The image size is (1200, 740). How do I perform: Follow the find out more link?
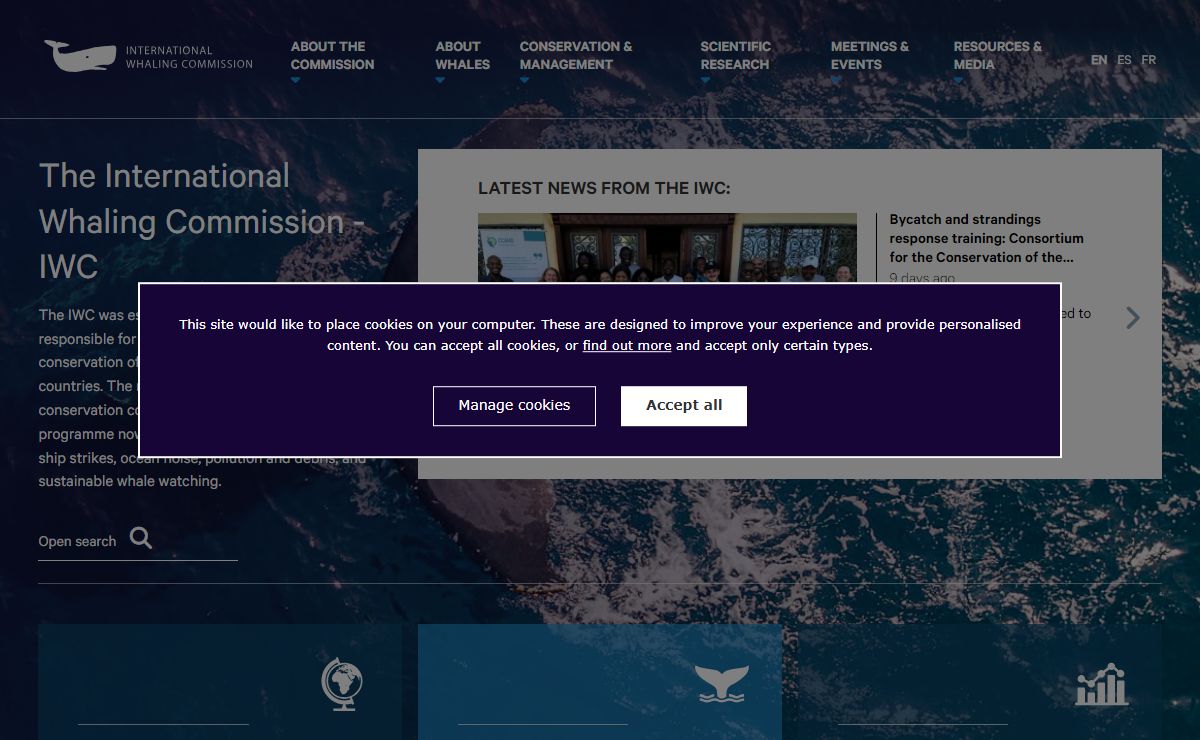[627, 346]
